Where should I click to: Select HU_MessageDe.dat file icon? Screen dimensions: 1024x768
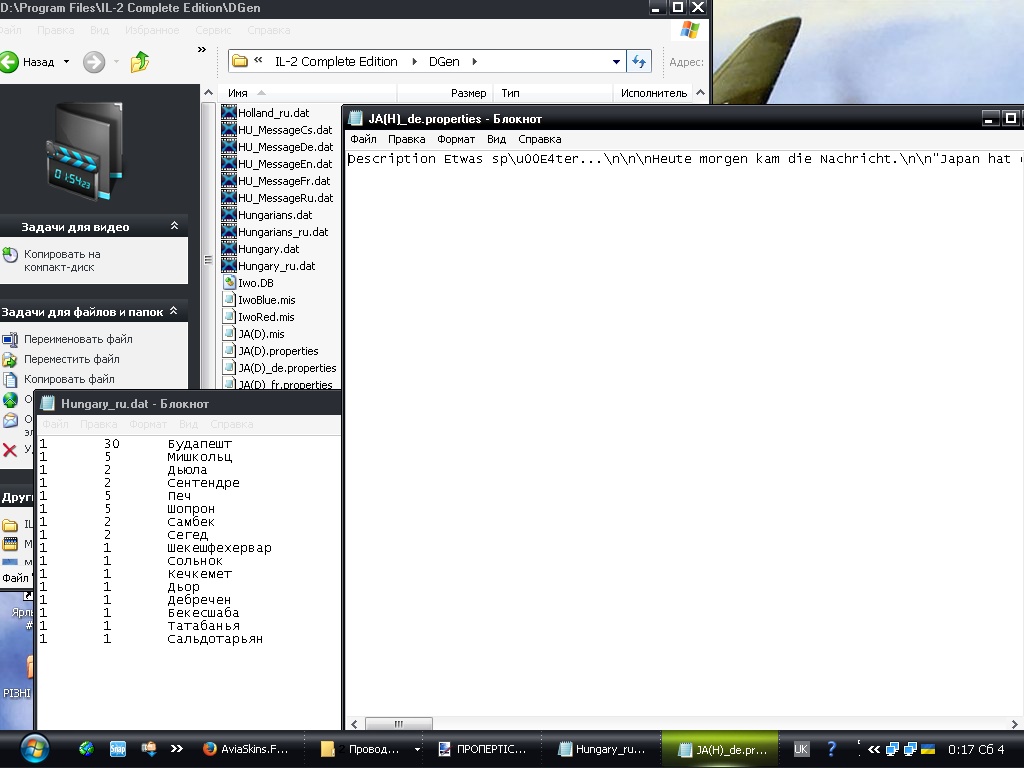pyautogui.click(x=229, y=146)
